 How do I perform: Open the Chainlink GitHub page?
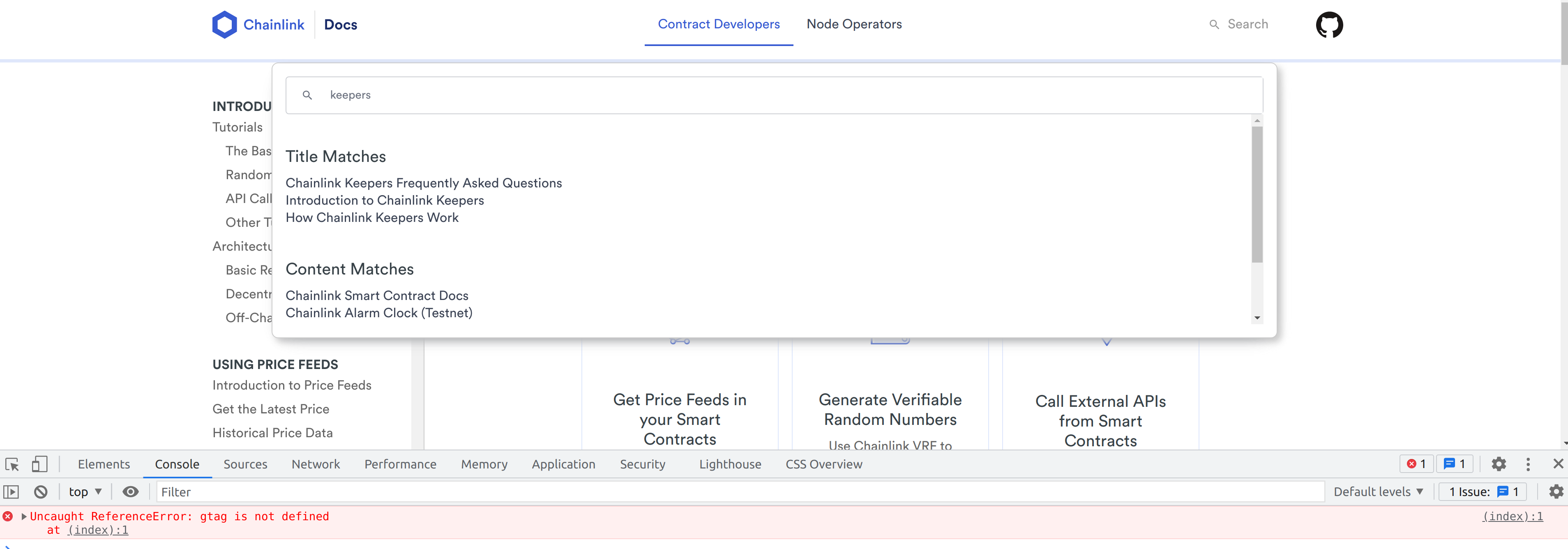click(x=1330, y=24)
